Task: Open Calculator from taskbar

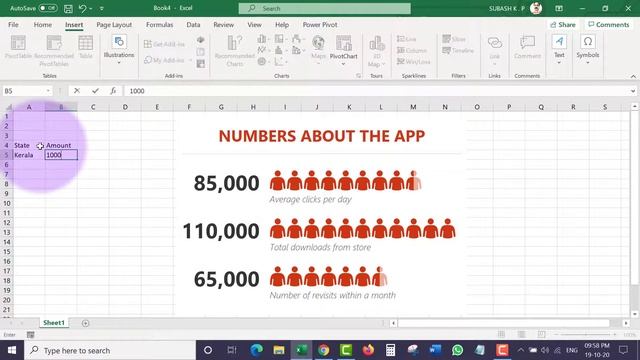Action: click(391, 350)
